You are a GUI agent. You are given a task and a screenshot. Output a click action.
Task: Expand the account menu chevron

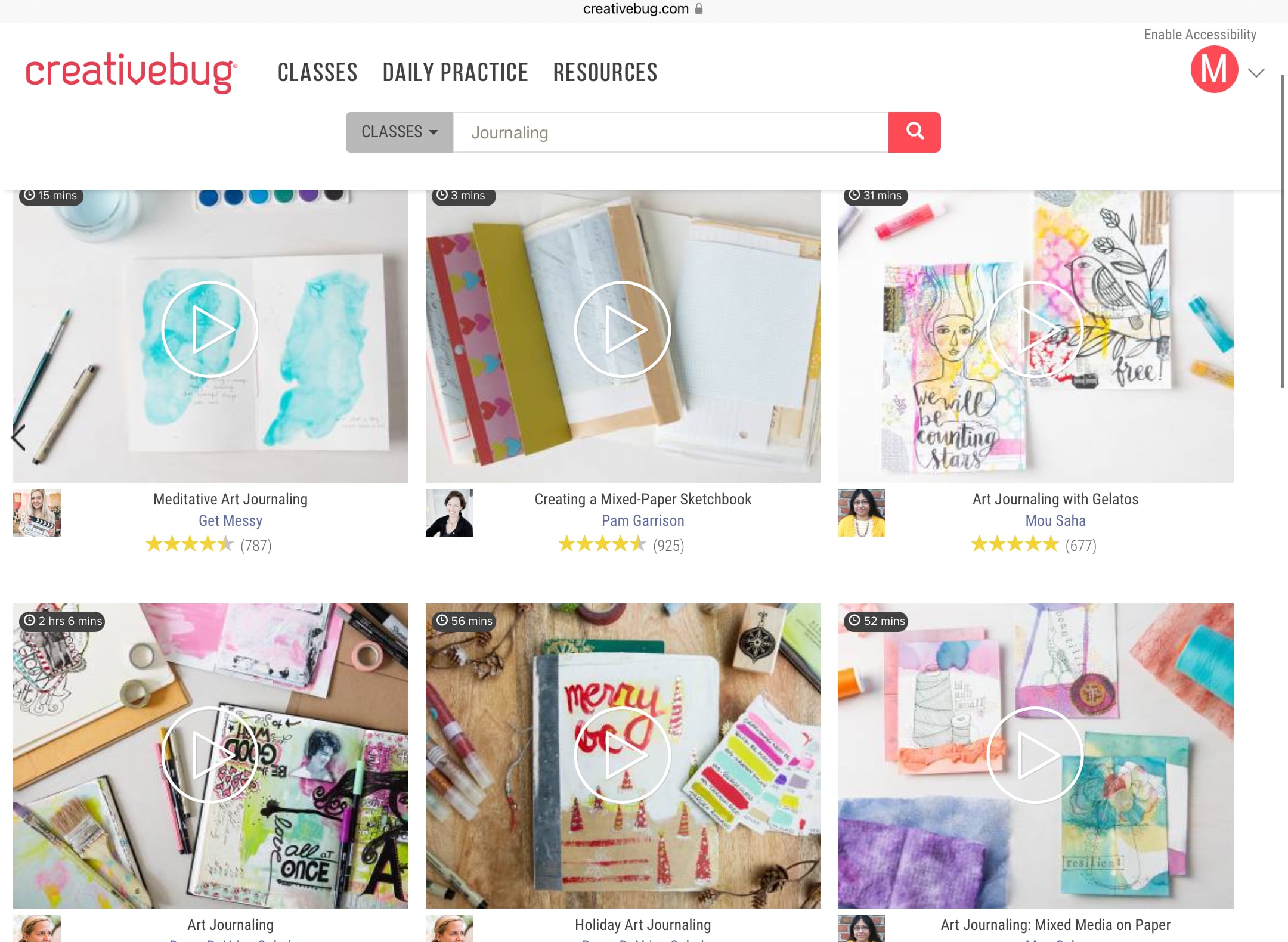[x=1256, y=73]
